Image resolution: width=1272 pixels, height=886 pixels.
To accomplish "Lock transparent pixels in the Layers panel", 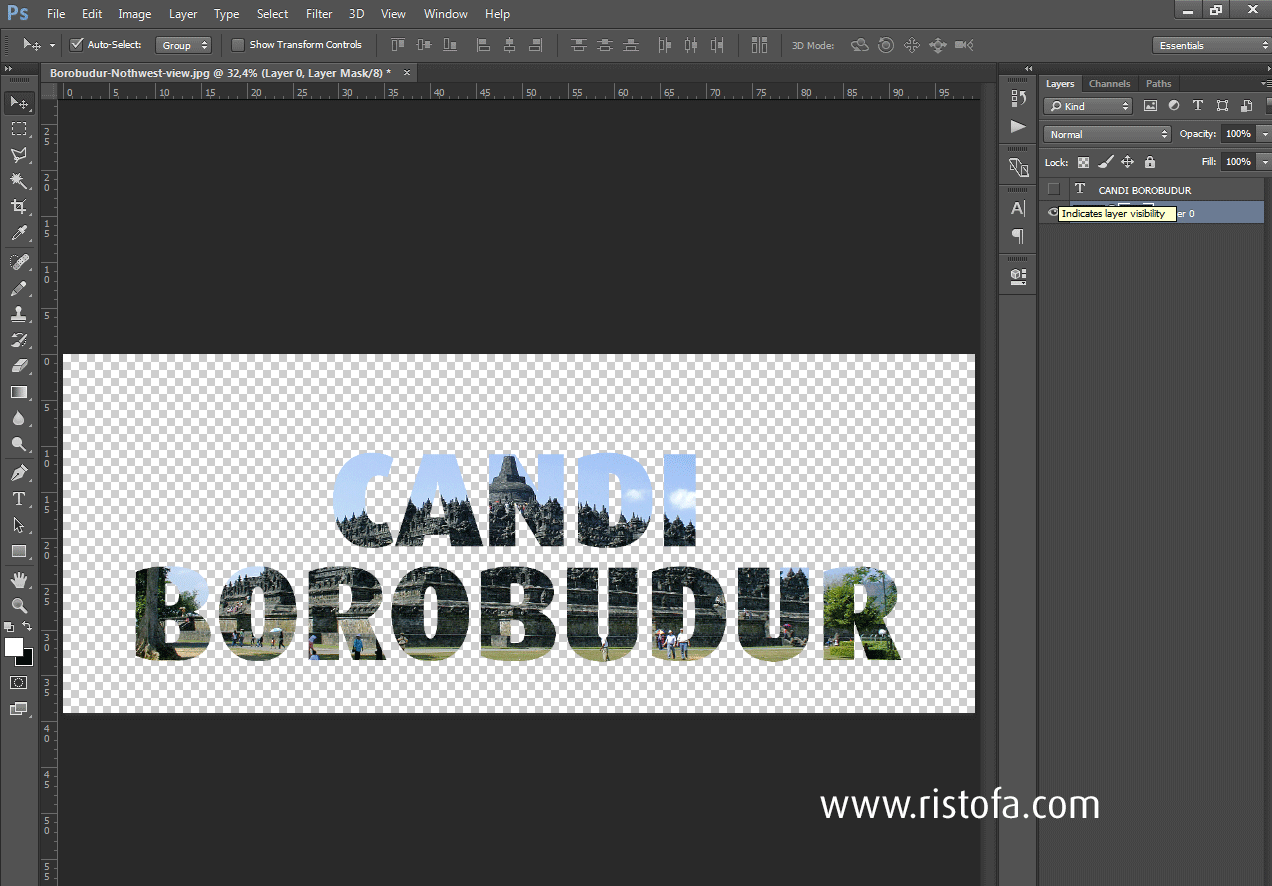I will coord(1083,161).
